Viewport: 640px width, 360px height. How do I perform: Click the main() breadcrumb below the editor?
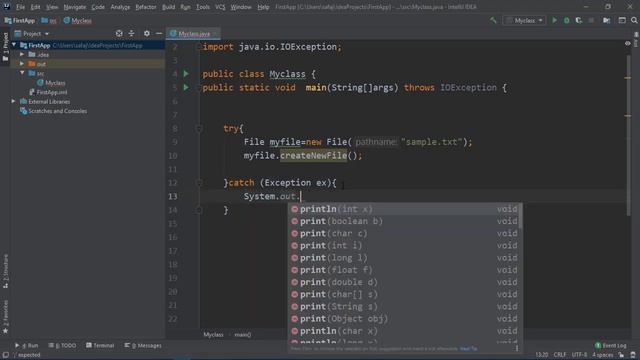[242, 335]
